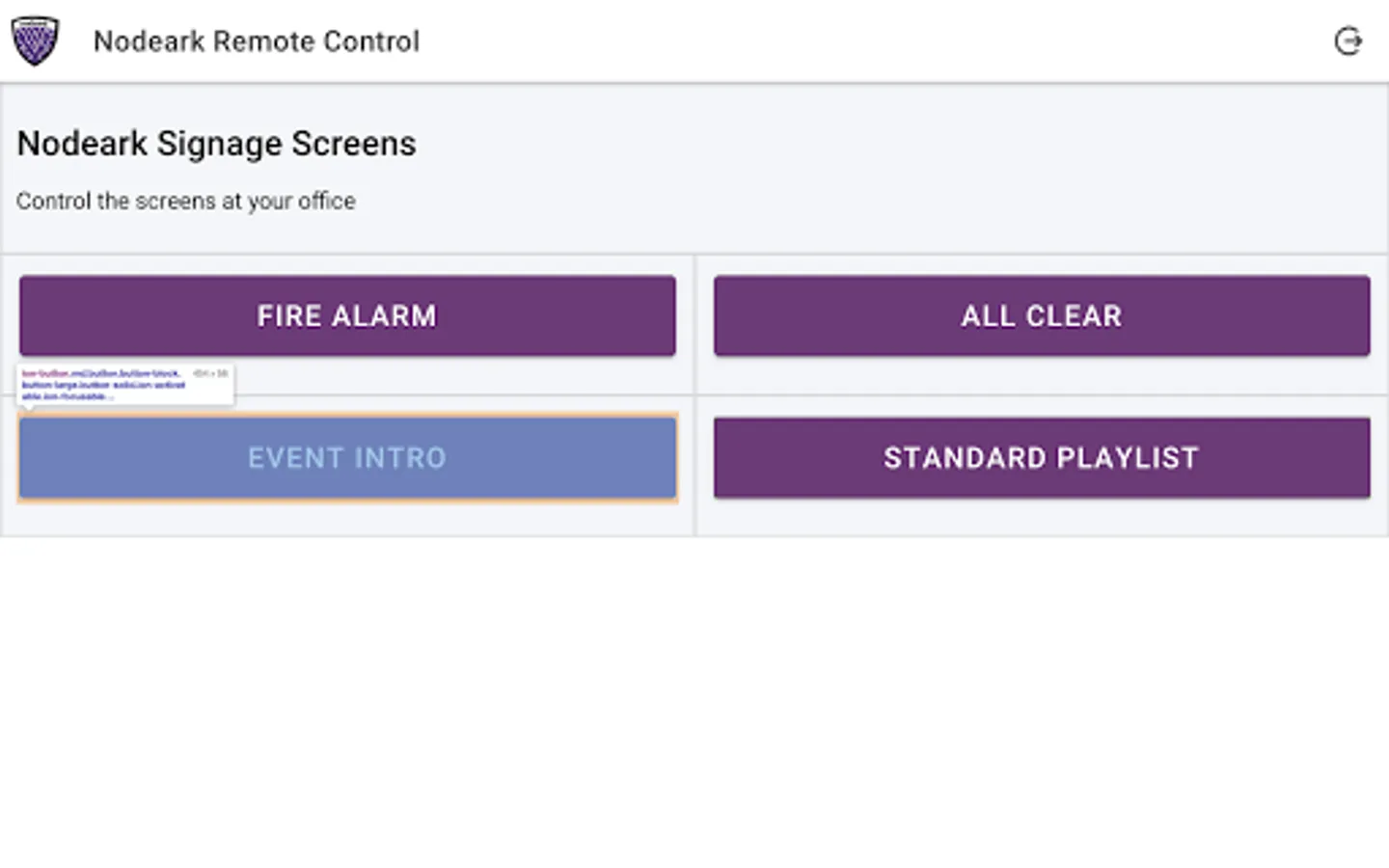
Task: Click the word "FIRE" on the alarm button
Action: pos(288,316)
